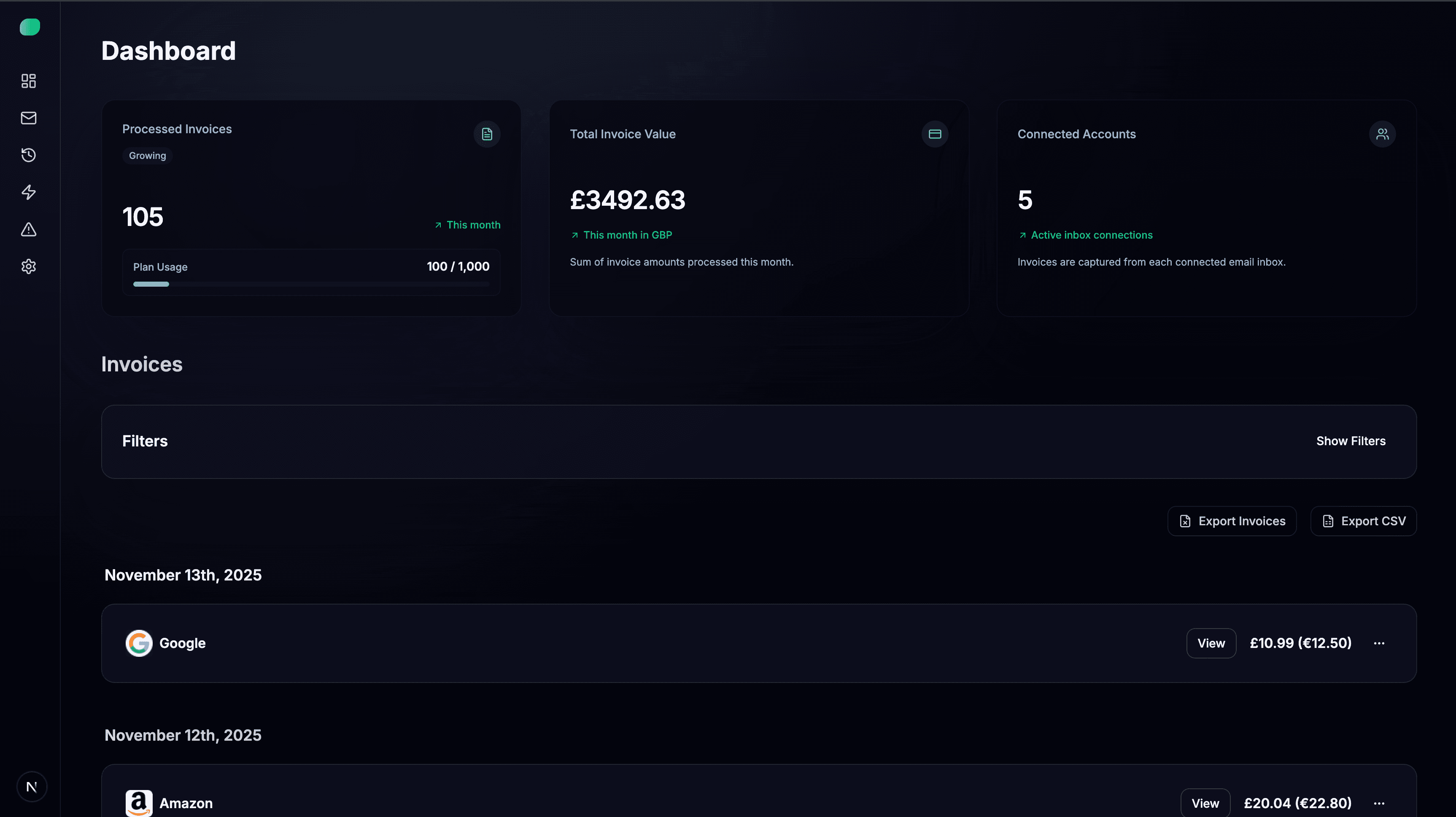This screenshot has width=1456, height=817.
Task: Click the users icon on Connected Accounts card
Action: [x=1382, y=134]
